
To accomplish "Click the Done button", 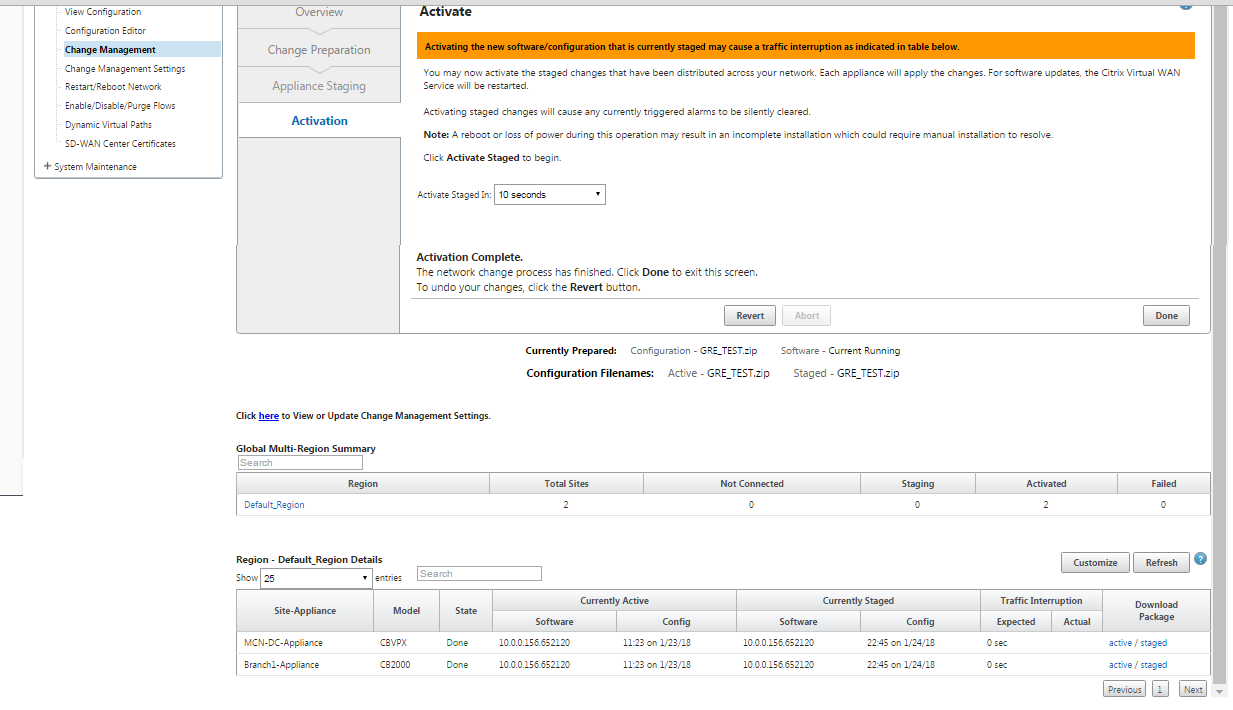I will point(1166,316).
